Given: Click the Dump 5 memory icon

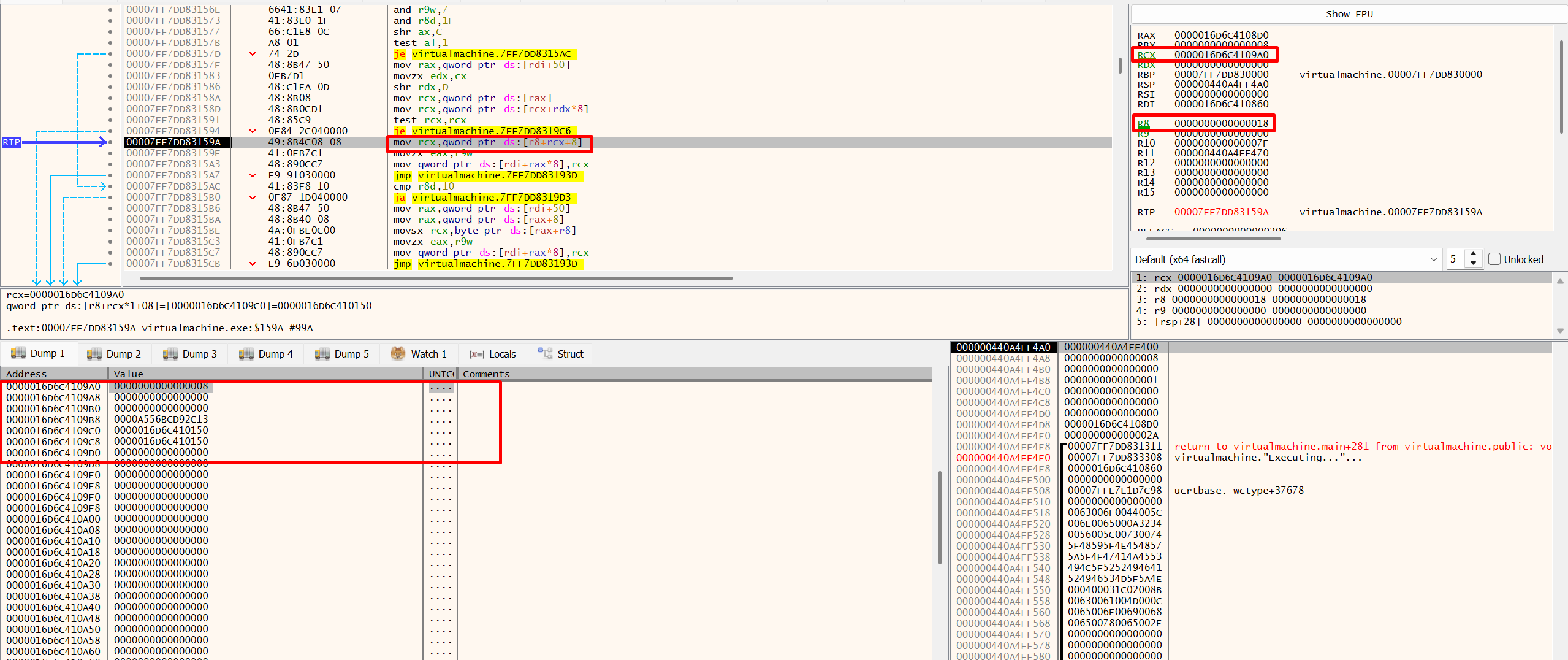Looking at the screenshot, I should tap(322, 354).
